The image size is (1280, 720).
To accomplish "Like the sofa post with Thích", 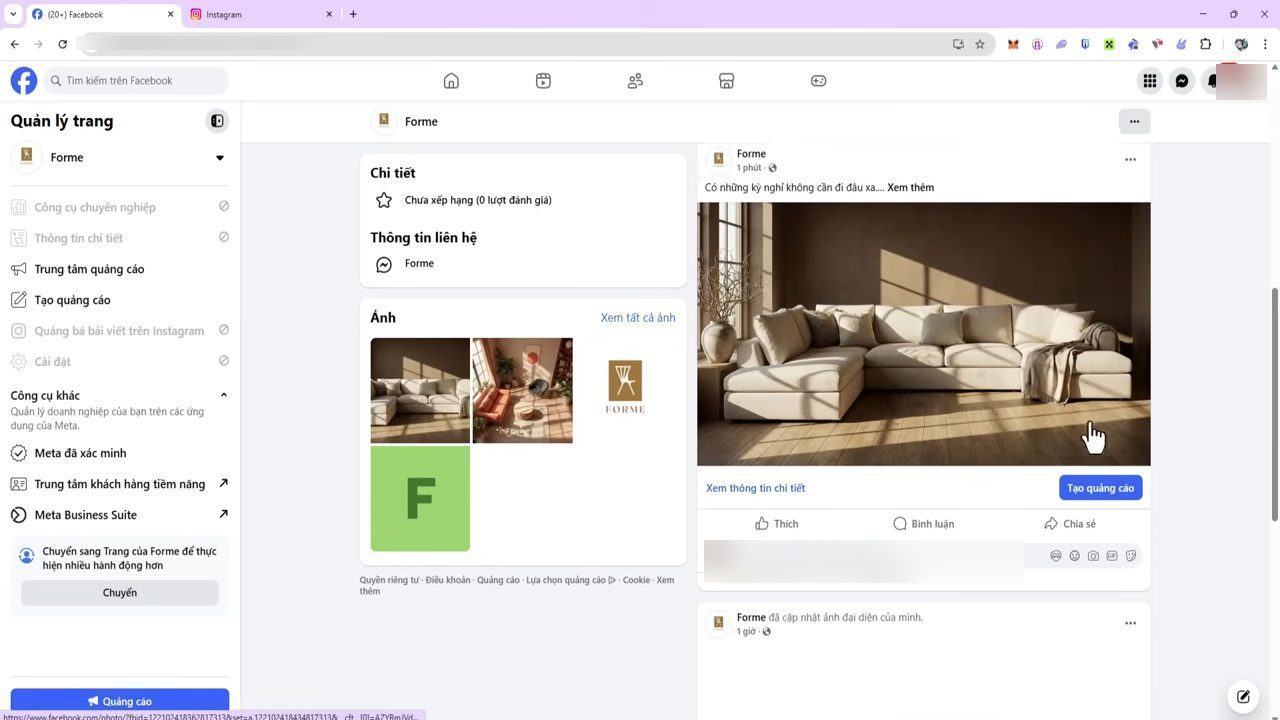I will tap(777, 524).
